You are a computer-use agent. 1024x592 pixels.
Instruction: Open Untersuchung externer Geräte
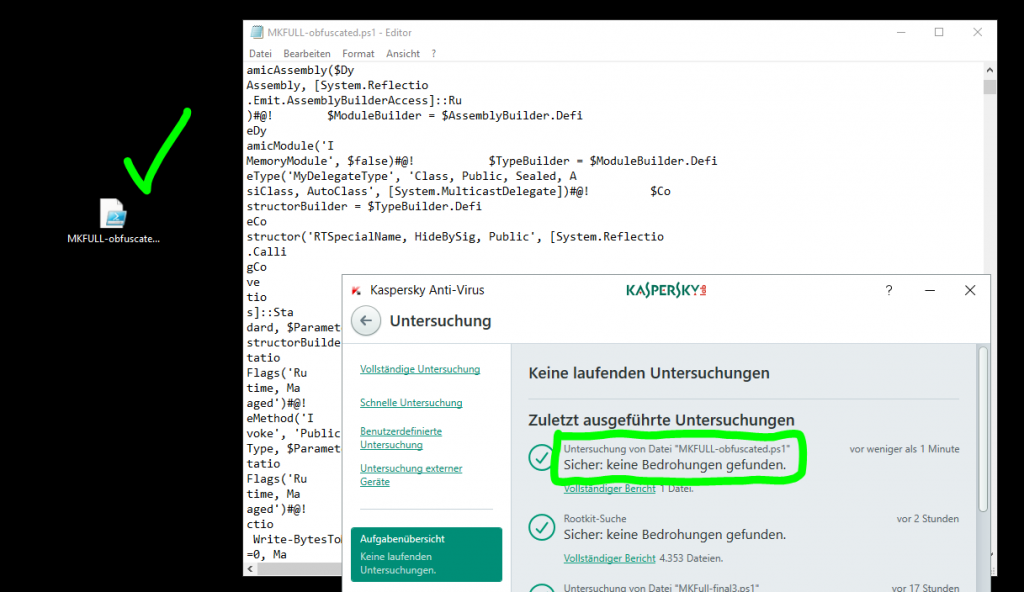(x=411, y=475)
